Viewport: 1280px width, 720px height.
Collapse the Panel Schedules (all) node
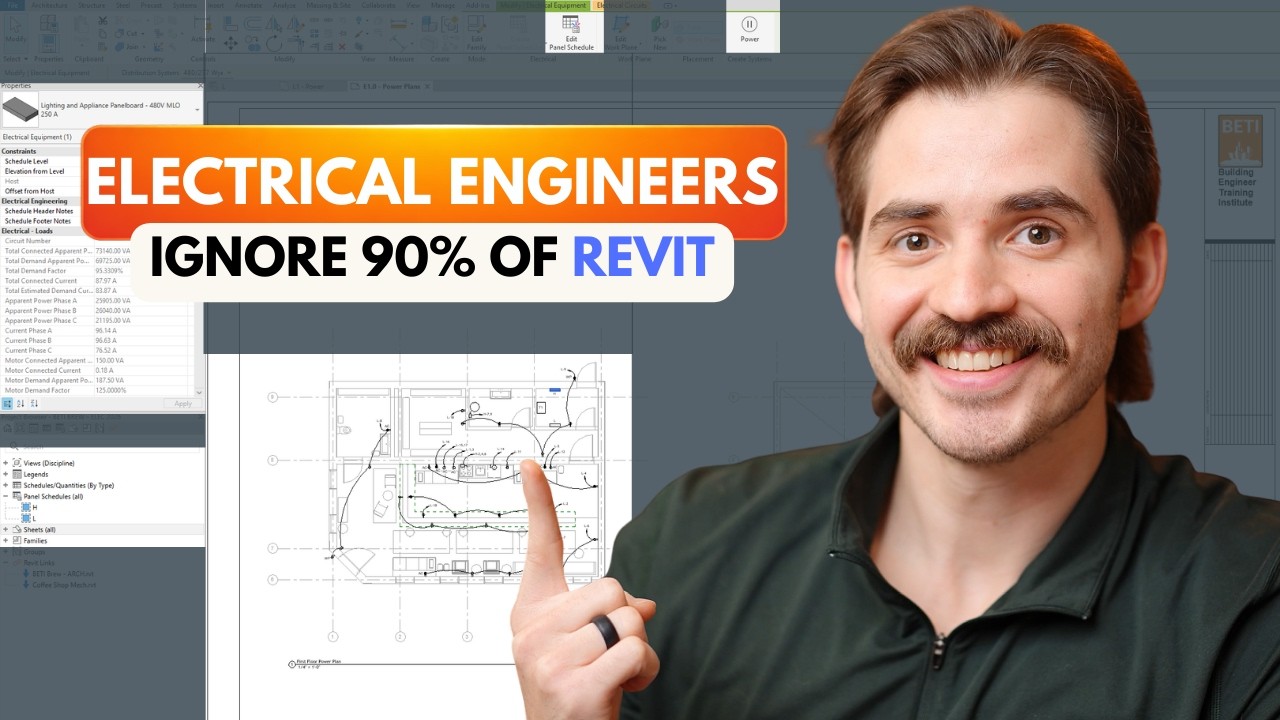[x=5, y=496]
